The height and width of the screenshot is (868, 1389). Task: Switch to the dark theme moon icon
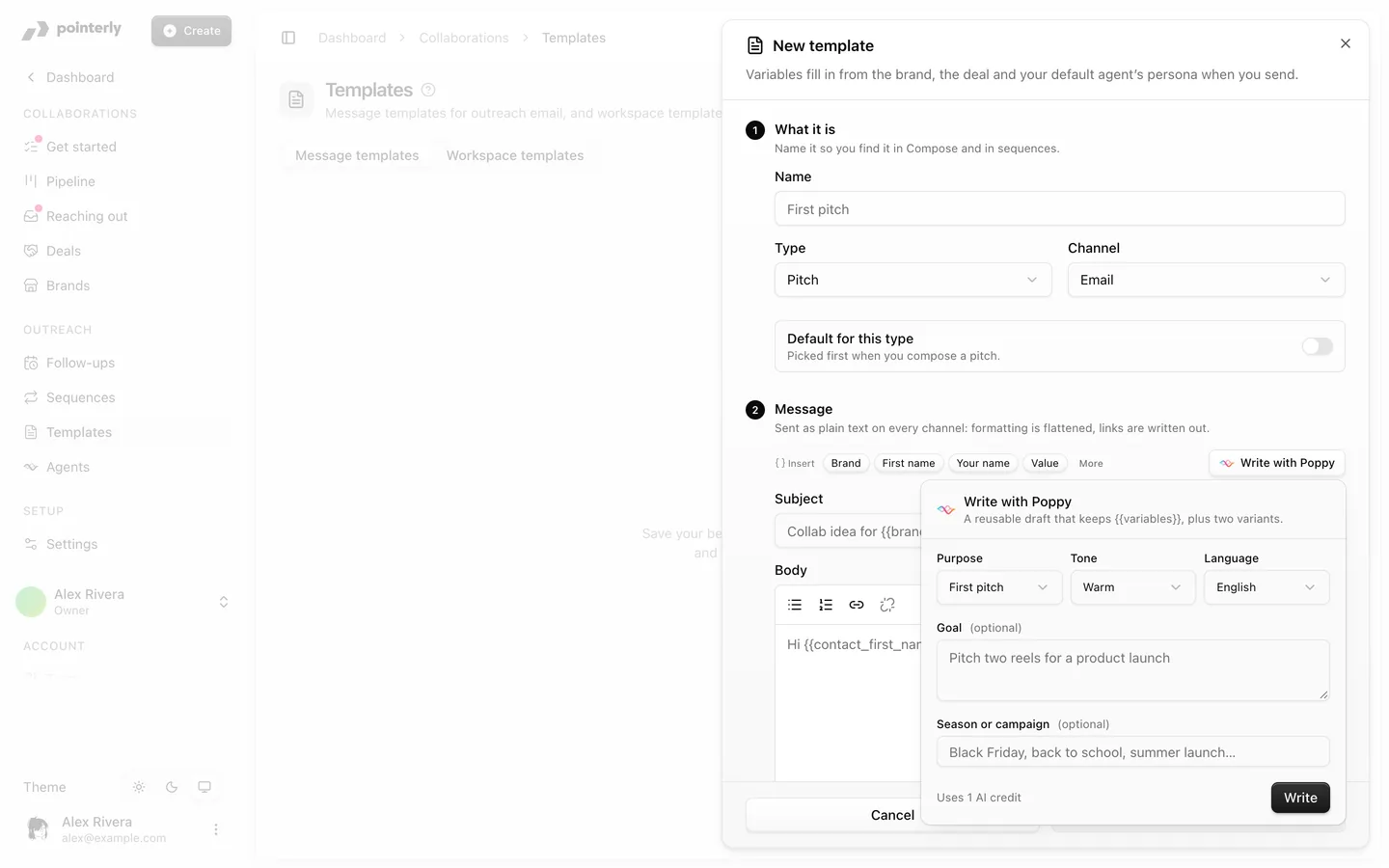point(172,787)
